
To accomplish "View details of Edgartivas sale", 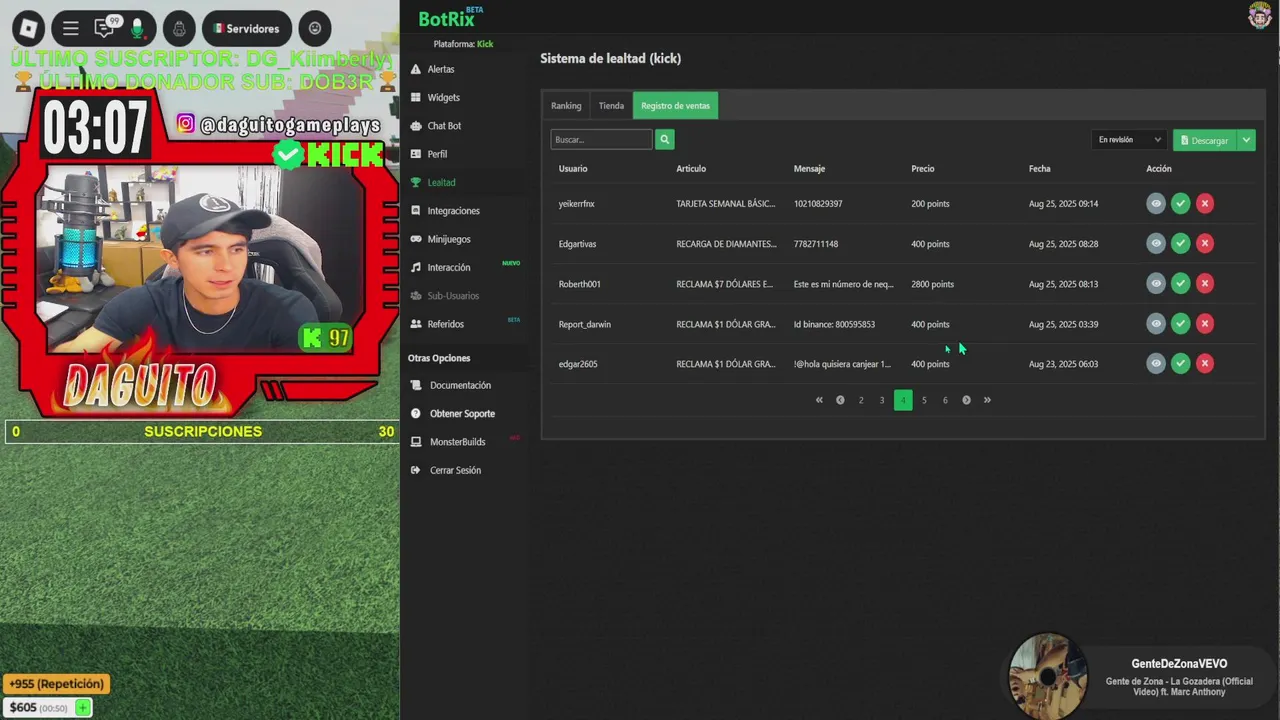I will click(x=1156, y=243).
